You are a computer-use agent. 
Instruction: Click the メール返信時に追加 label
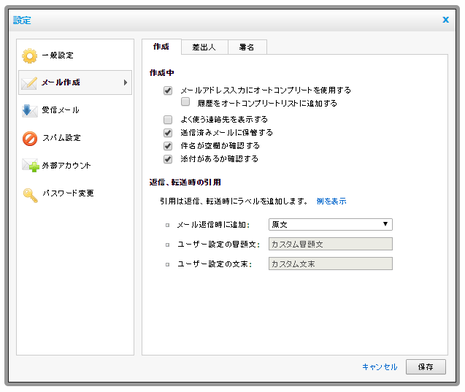[213, 225]
